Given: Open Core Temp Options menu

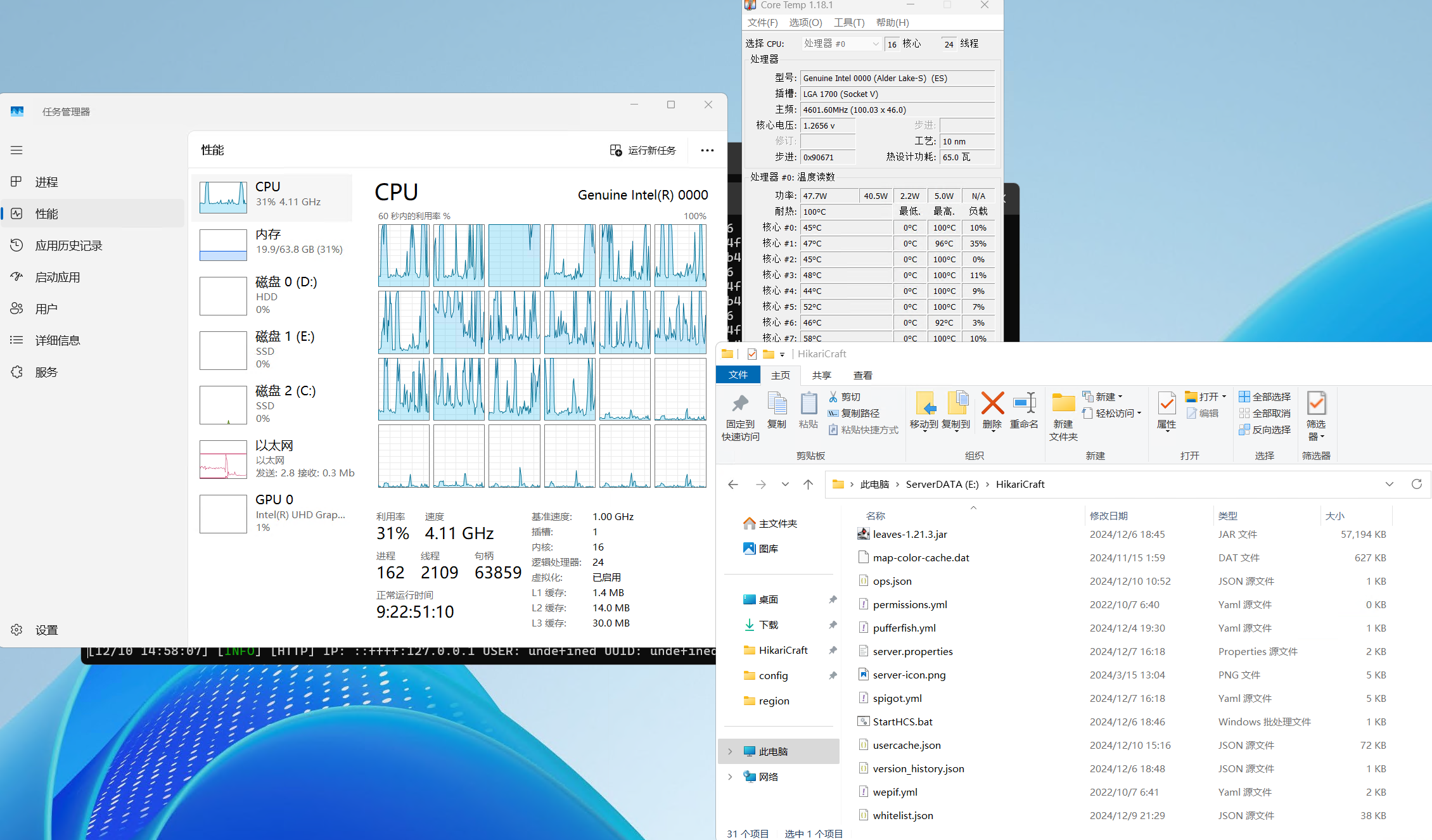Looking at the screenshot, I should point(805,23).
